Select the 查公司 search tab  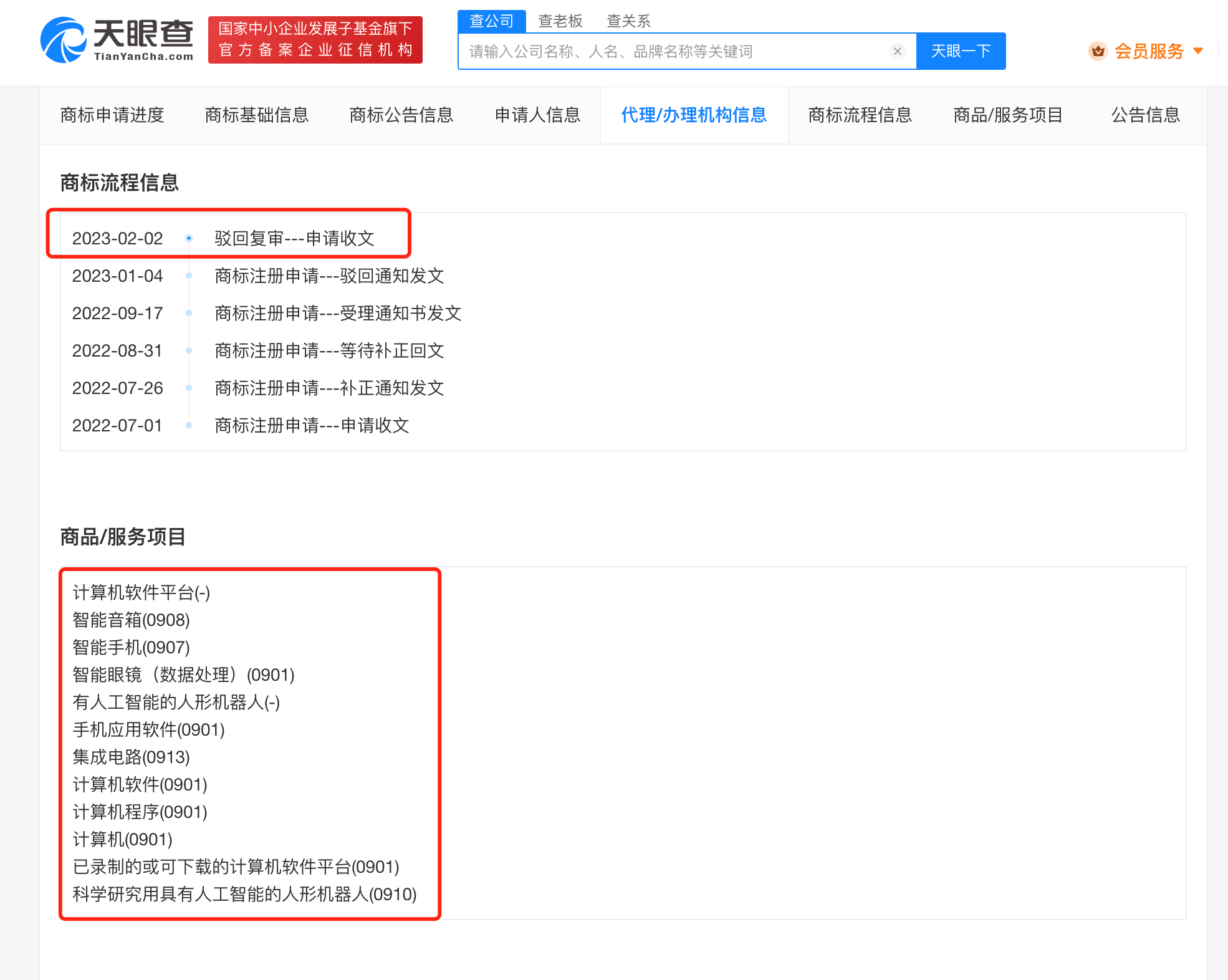click(492, 21)
